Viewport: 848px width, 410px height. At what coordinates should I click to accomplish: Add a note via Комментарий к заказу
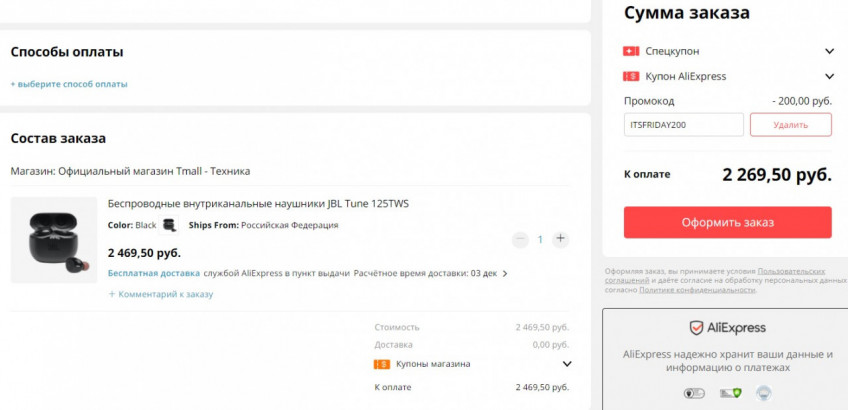pos(161,294)
